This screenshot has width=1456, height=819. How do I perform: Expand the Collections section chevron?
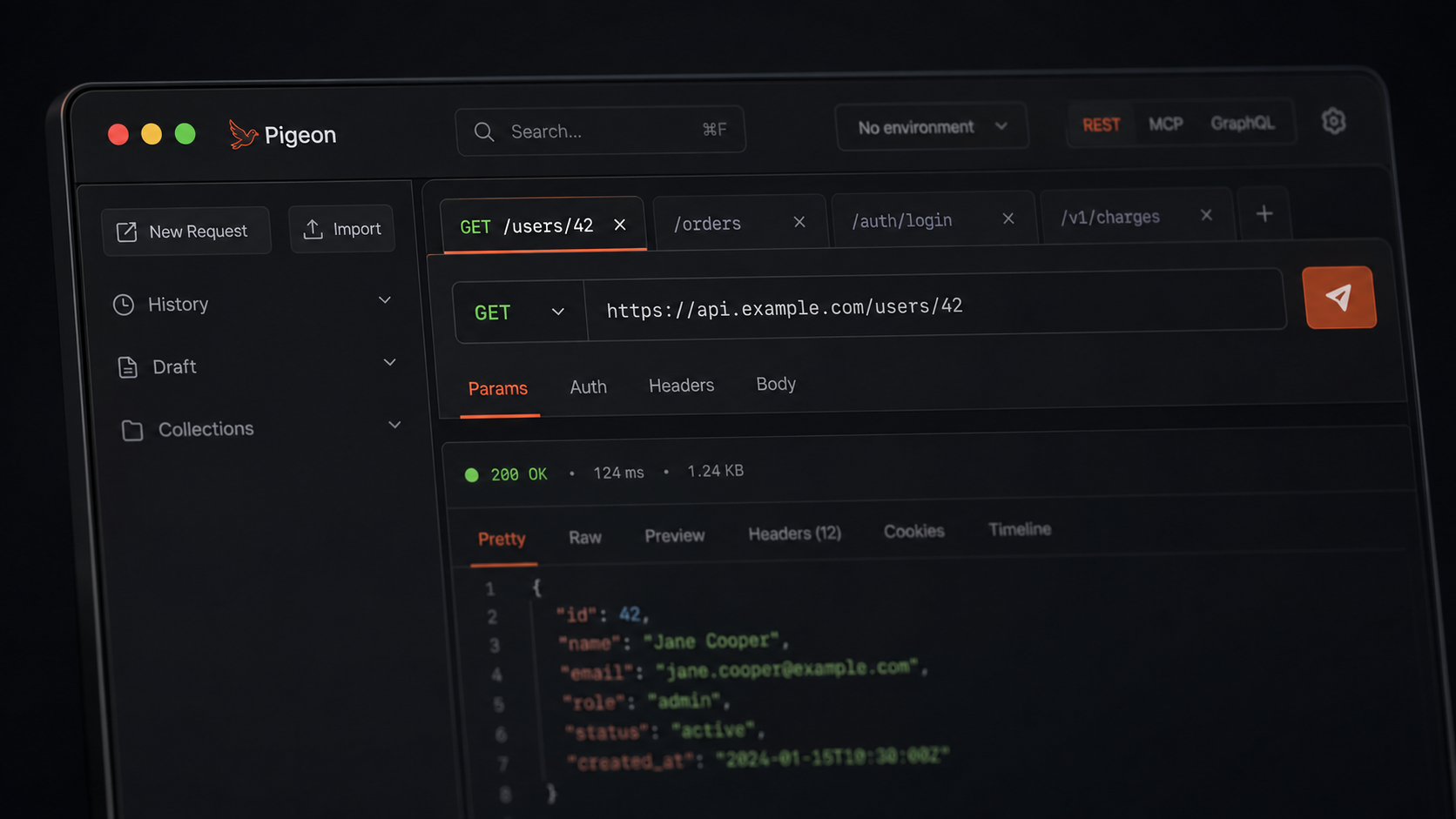click(394, 425)
